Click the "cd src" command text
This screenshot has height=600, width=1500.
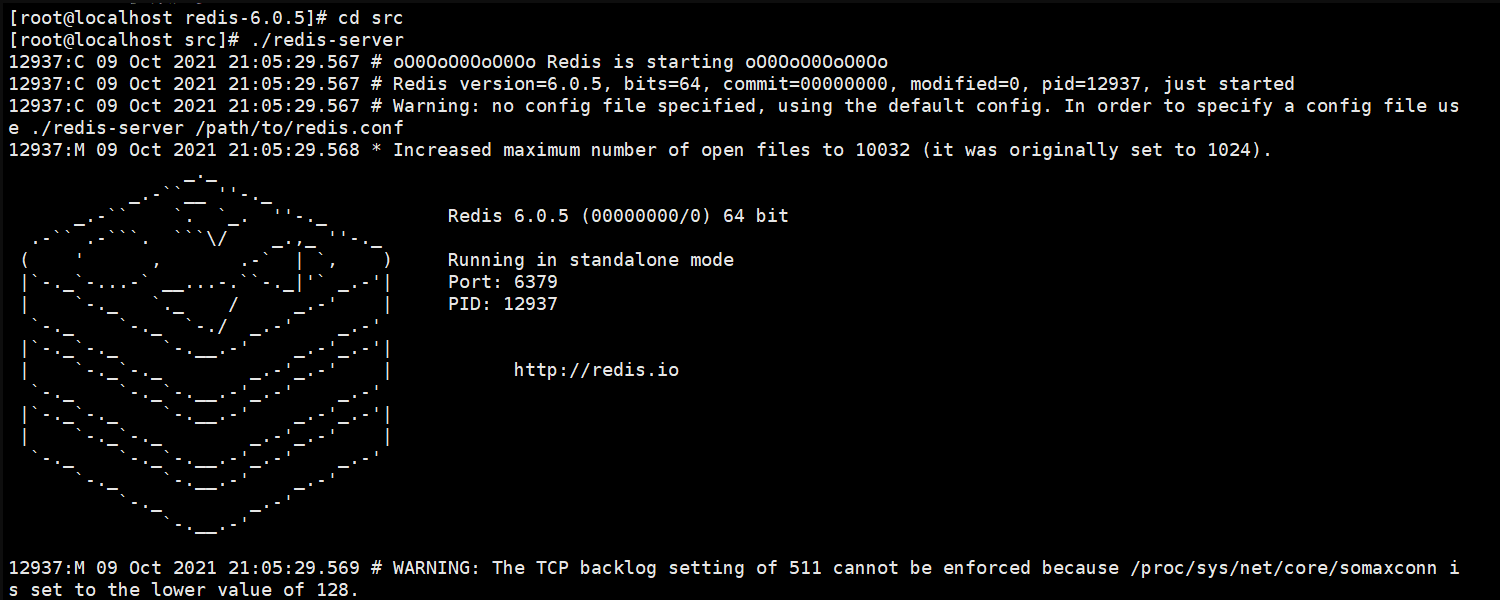coord(370,18)
